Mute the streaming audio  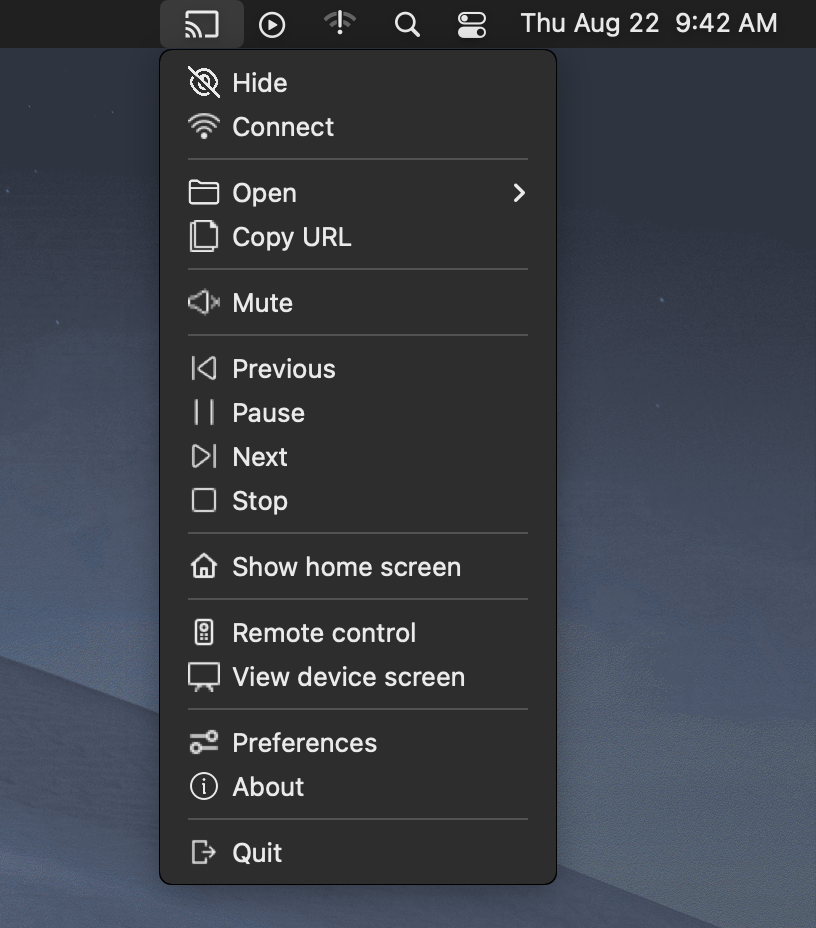tap(262, 302)
